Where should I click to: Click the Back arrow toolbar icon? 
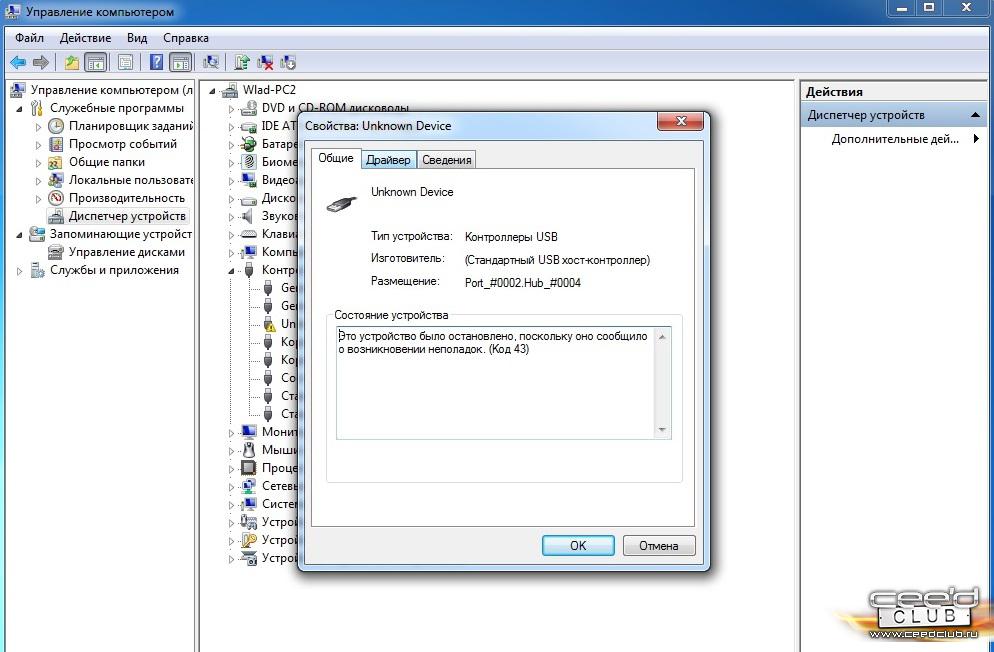pyautogui.click(x=18, y=62)
